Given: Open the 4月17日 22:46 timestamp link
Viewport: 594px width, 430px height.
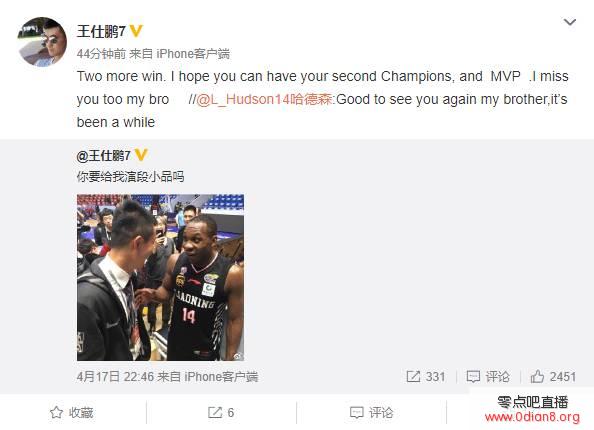Looking at the screenshot, I should coord(115,377).
